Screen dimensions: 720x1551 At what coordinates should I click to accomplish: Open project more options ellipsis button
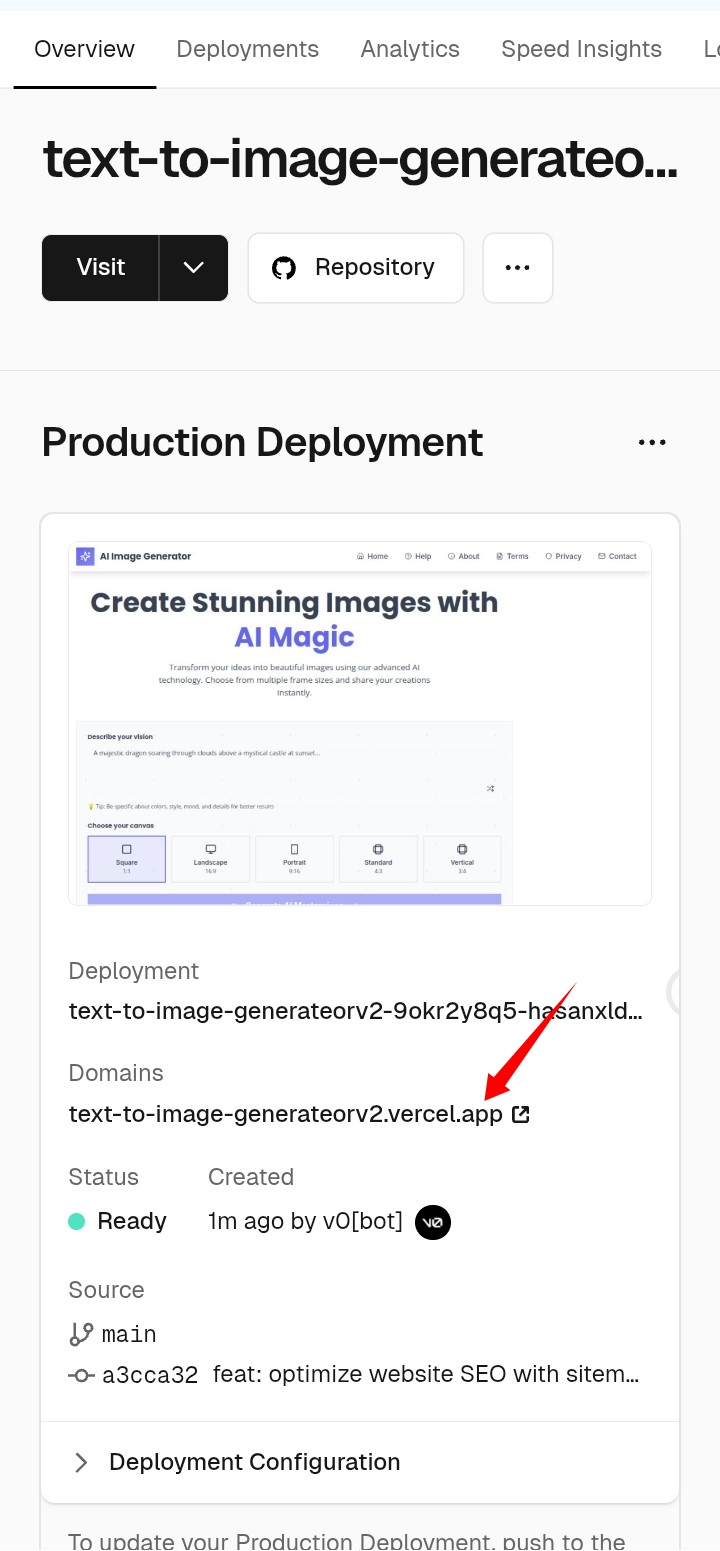[517, 268]
